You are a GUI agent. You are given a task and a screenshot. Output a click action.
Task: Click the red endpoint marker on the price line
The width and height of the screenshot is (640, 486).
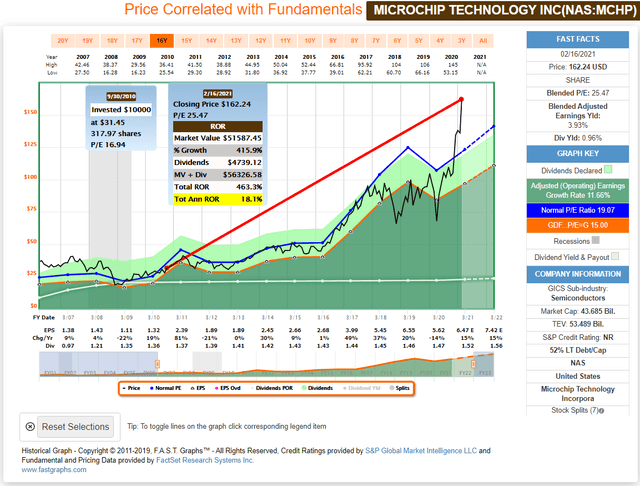tap(461, 99)
